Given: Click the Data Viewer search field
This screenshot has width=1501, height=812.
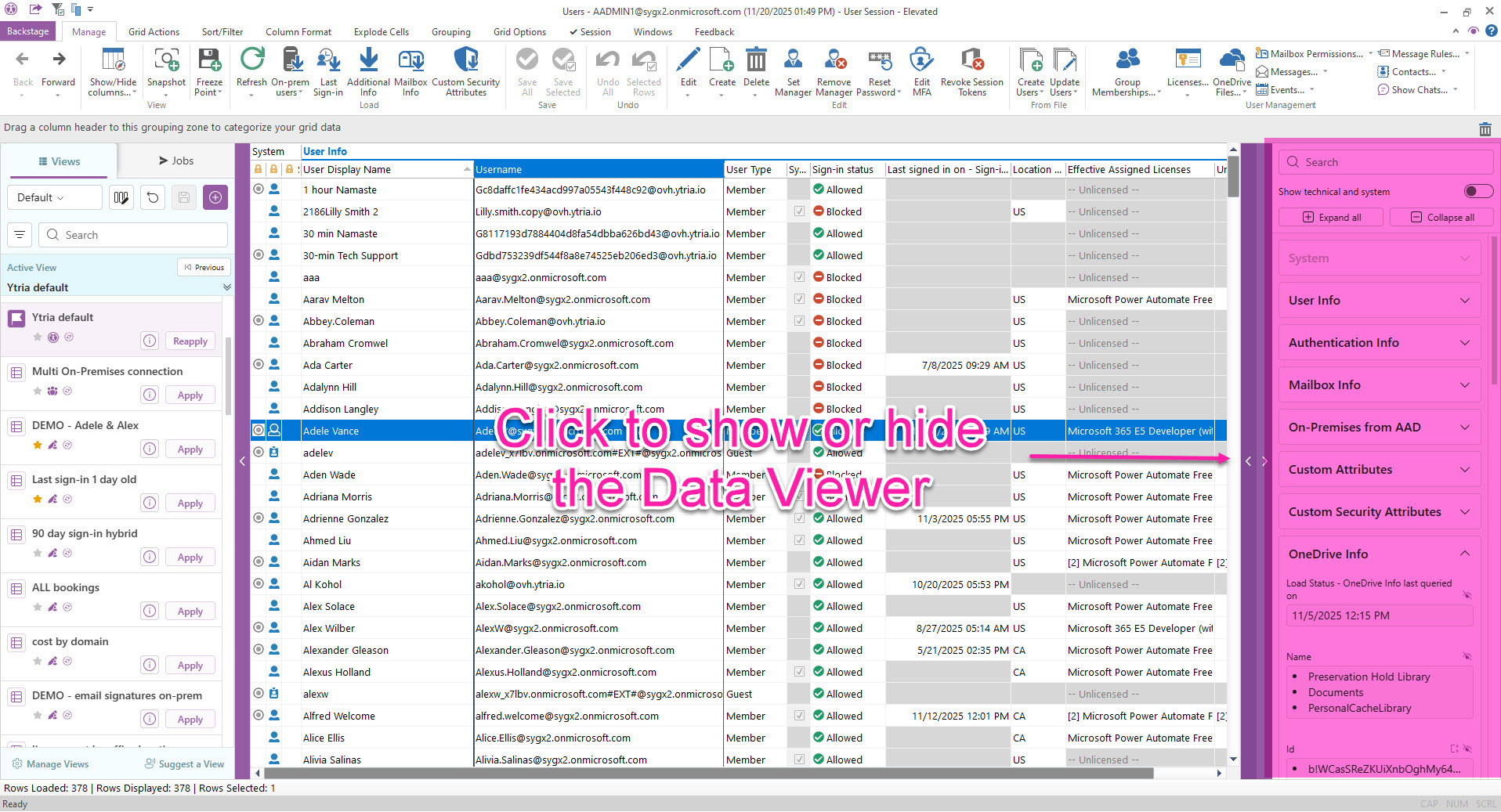Looking at the screenshot, I should point(1386,162).
